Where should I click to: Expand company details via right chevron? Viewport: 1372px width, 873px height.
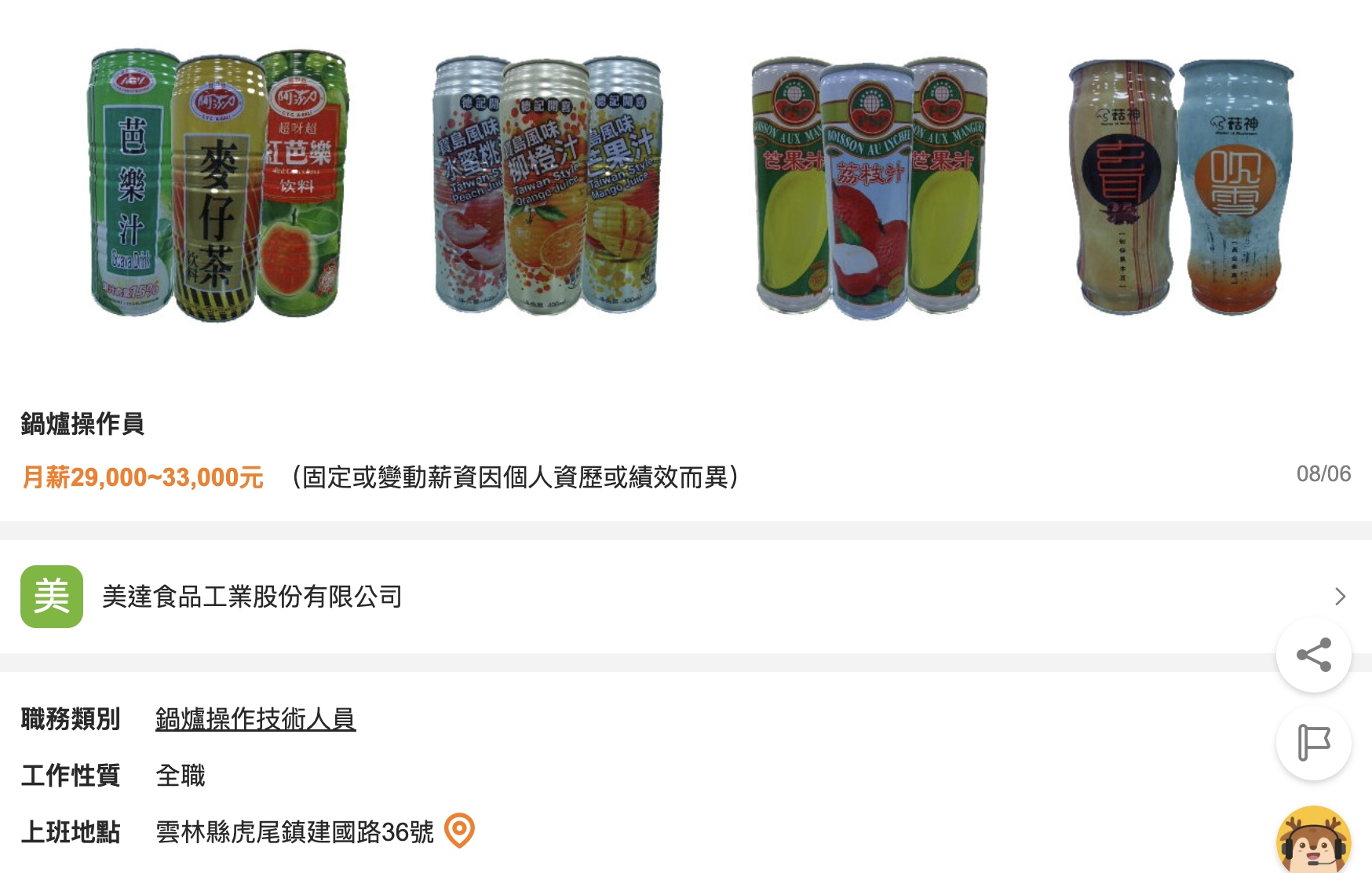(x=1340, y=597)
